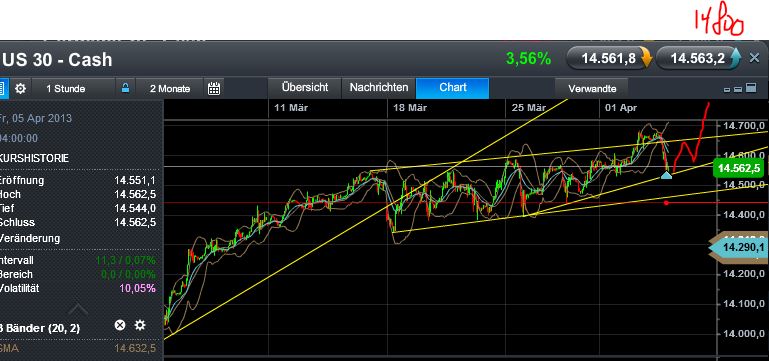Click the Eröffnung value 14.551,1
The height and width of the screenshot is (361, 769).
[135, 180]
